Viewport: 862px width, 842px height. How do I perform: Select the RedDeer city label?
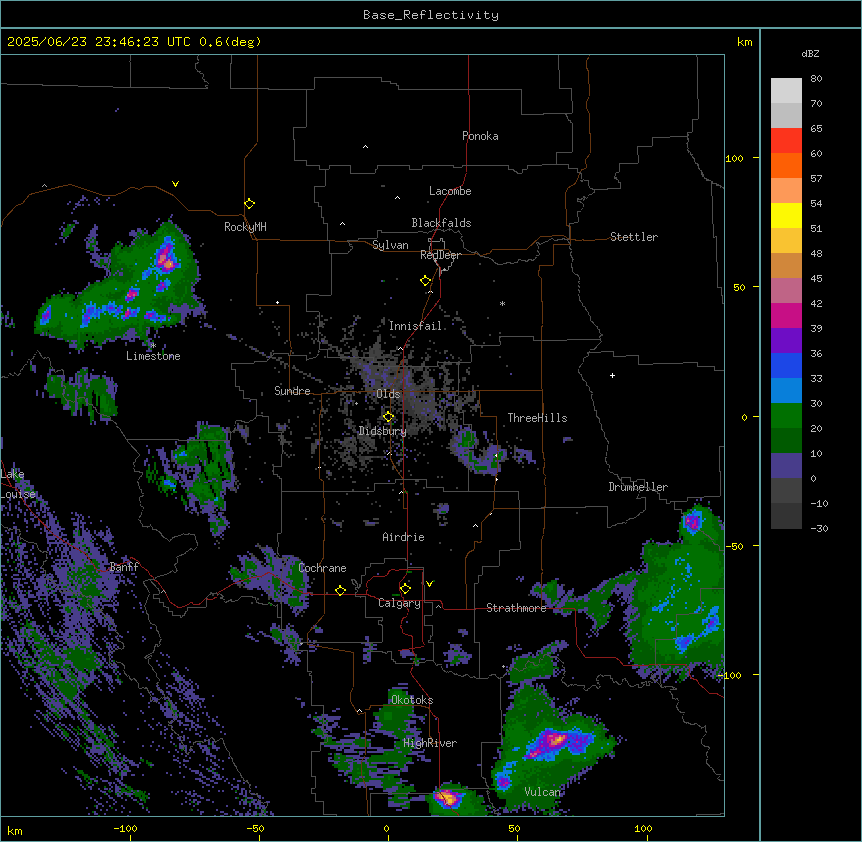click(440, 255)
